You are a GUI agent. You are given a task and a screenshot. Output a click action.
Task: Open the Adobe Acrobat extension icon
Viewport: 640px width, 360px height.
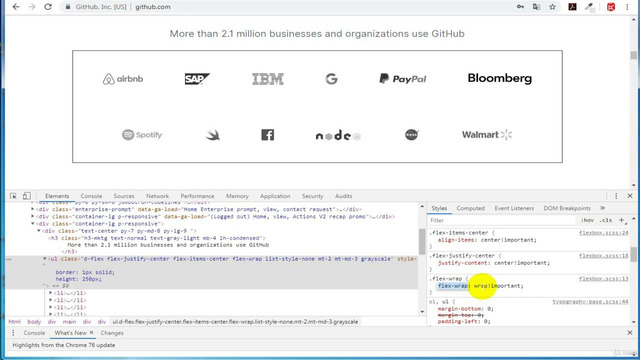pyautogui.click(x=572, y=7)
